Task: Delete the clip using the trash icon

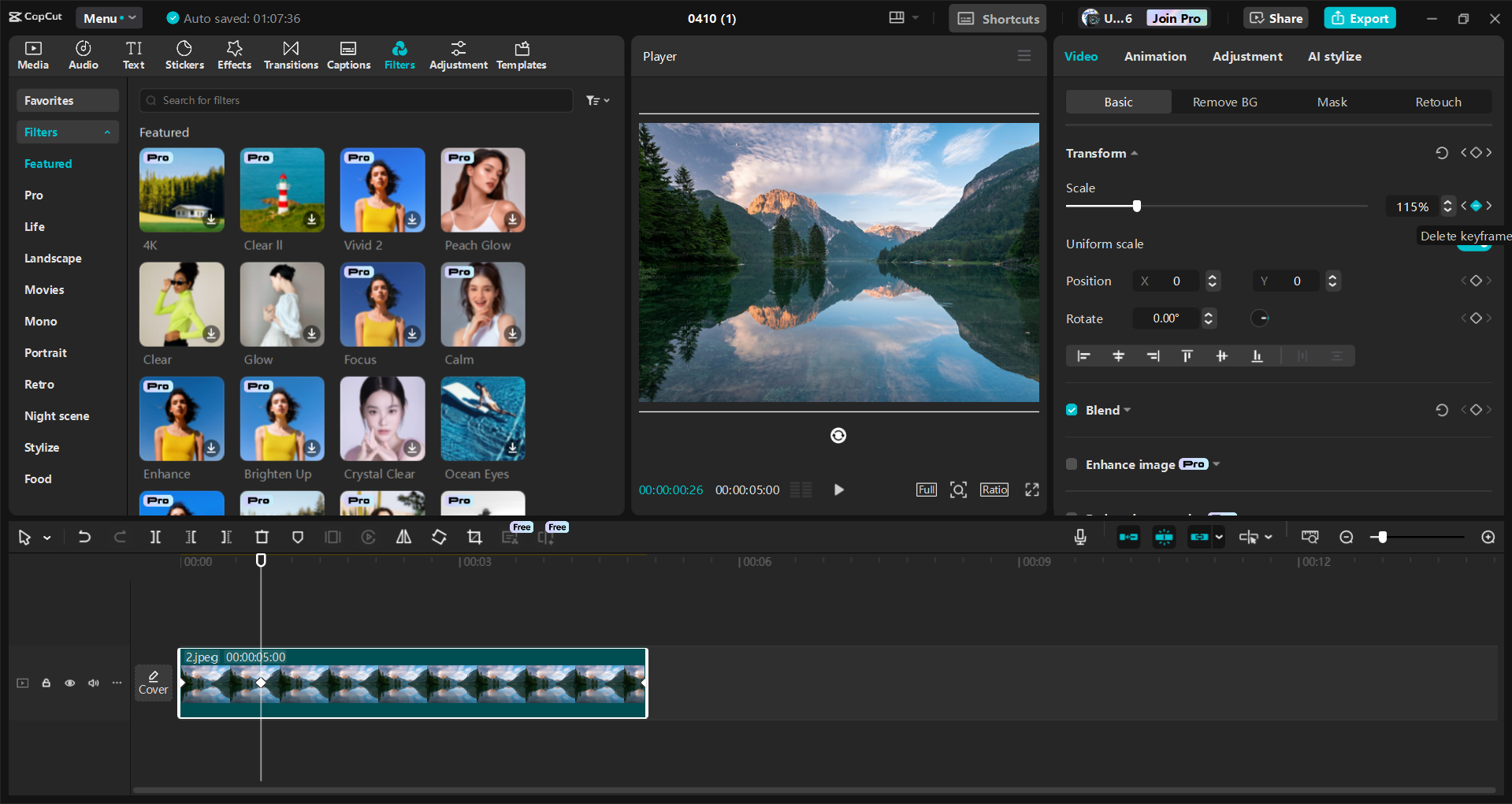Action: (x=262, y=537)
